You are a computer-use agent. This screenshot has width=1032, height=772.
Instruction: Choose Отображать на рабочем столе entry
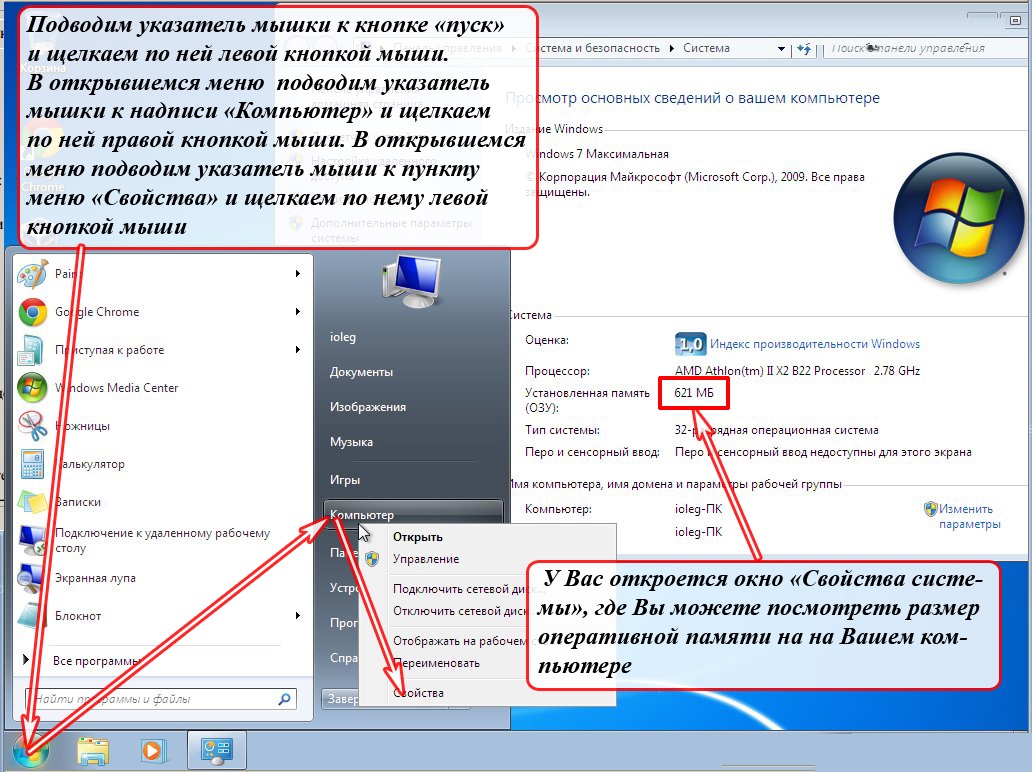point(469,641)
